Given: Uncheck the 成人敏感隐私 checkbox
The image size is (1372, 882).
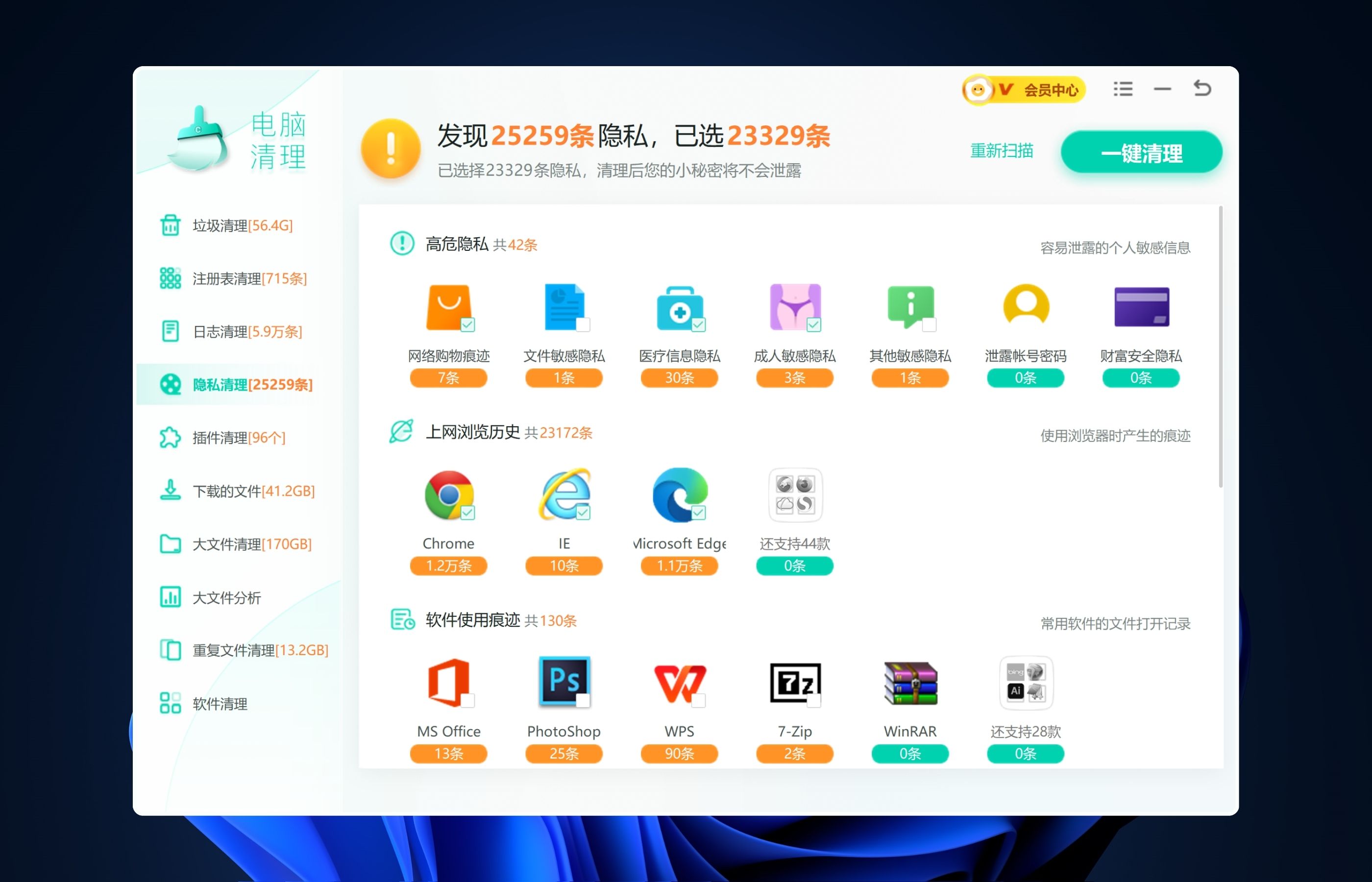Looking at the screenshot, I should point(814,325).
